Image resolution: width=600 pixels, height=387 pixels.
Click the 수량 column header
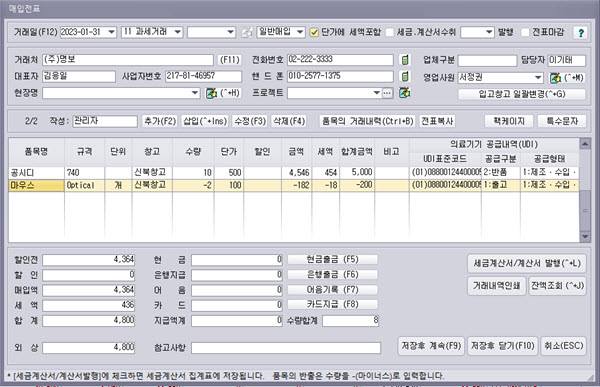(193, 152)
